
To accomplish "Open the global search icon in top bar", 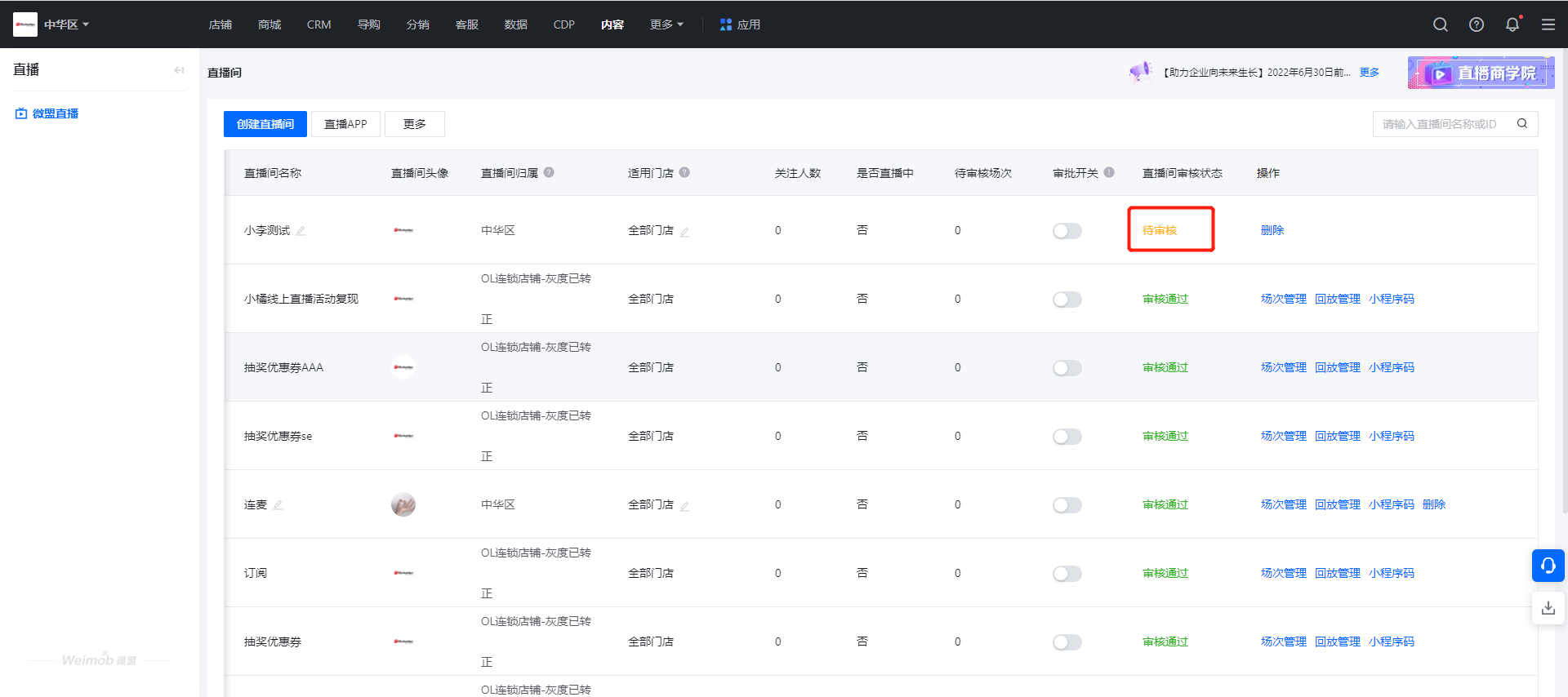I will [x=1441, y=24].
